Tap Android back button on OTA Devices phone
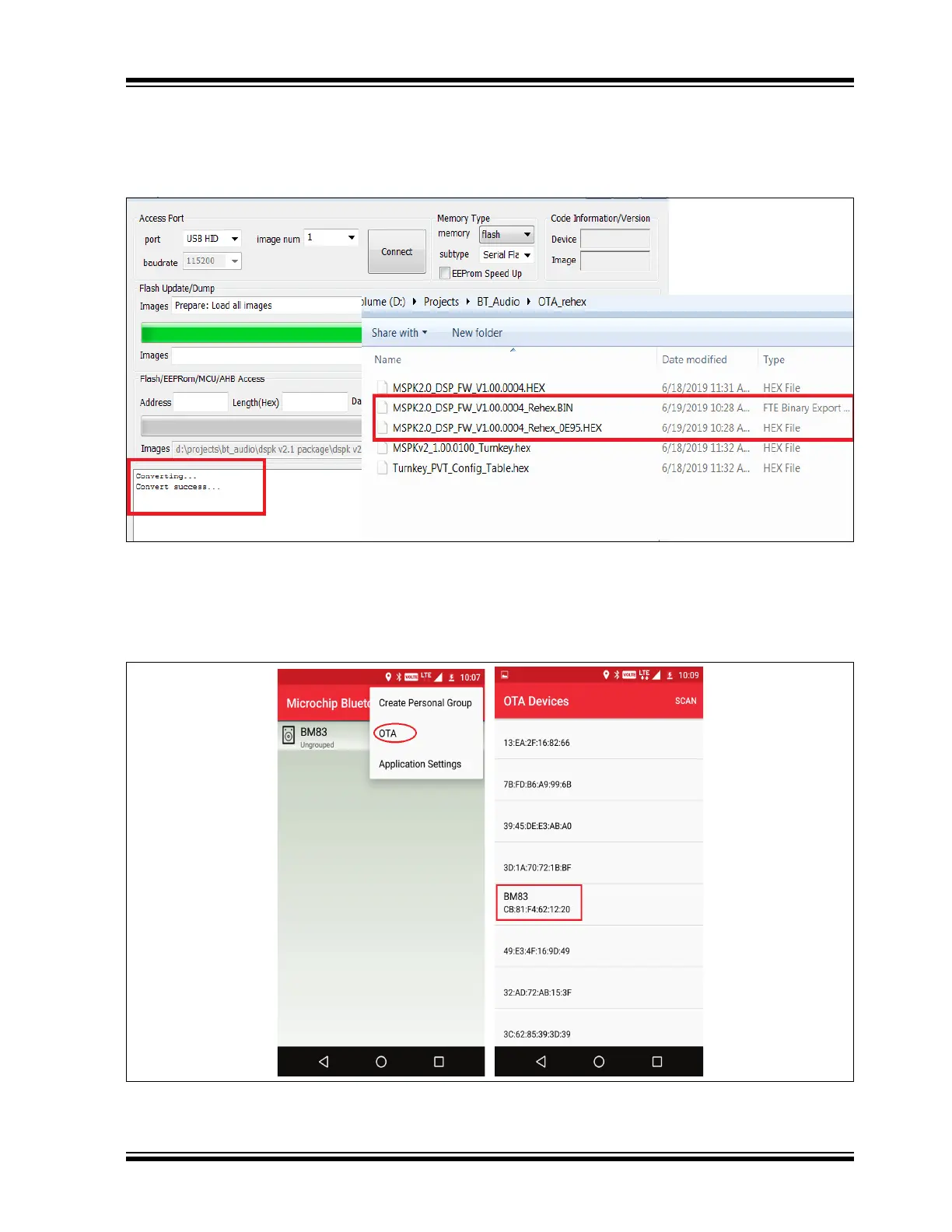The image size is (952, 1232). 541,1062
